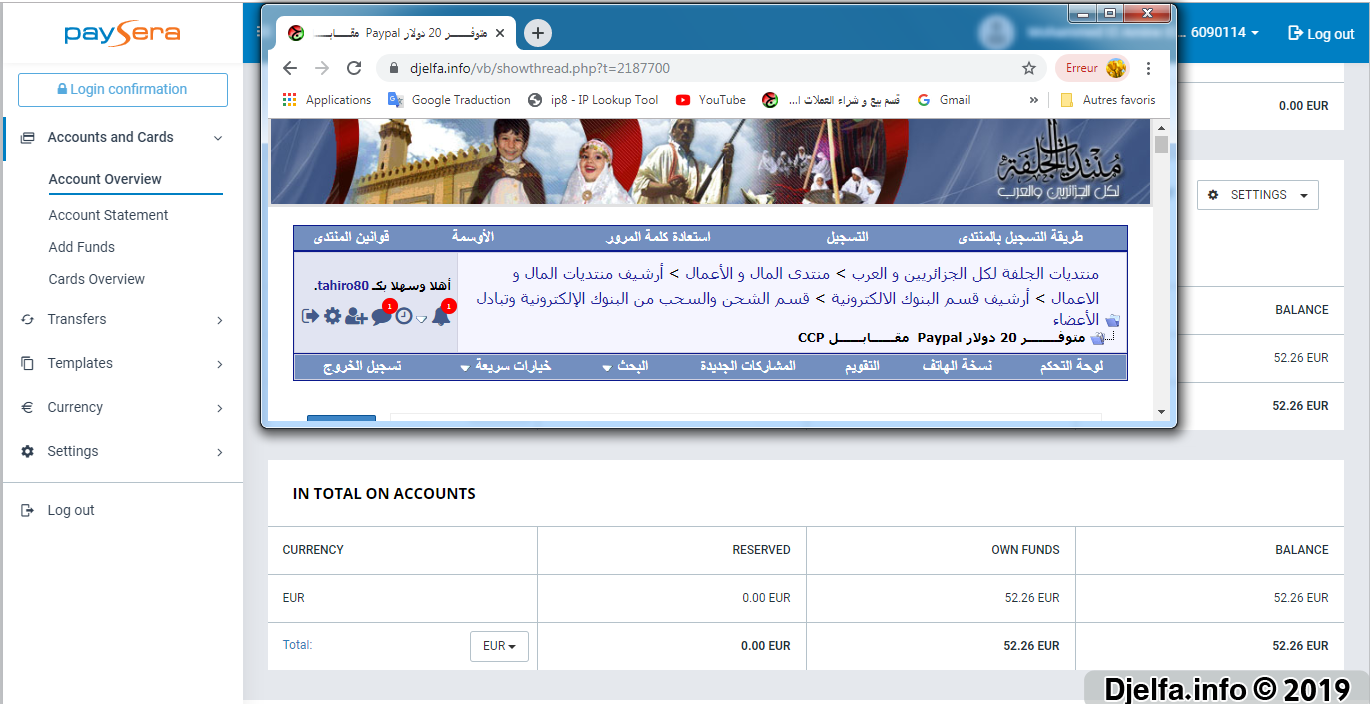Click the استعادة كلمة المرور forum link

(x=659, y=237)
